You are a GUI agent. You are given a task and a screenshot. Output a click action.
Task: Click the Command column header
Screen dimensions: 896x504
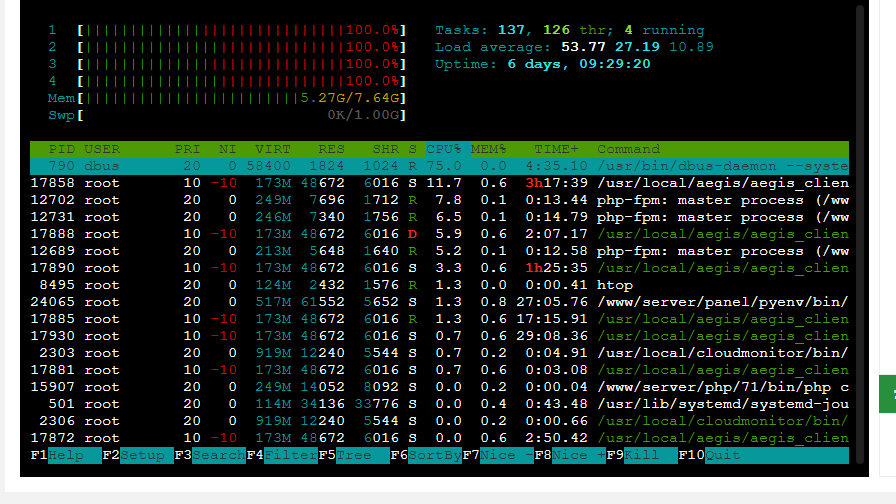(x=629, y=149)
